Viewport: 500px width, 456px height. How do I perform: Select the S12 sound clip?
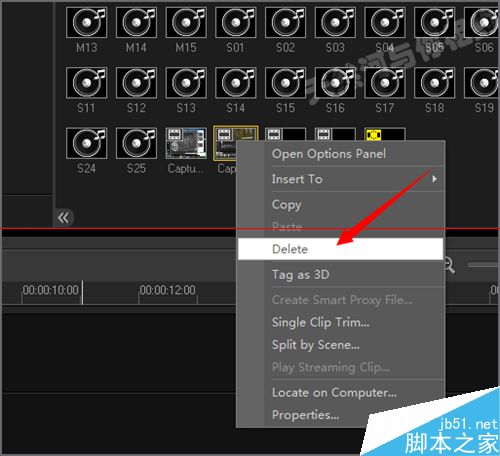(136, 83)
